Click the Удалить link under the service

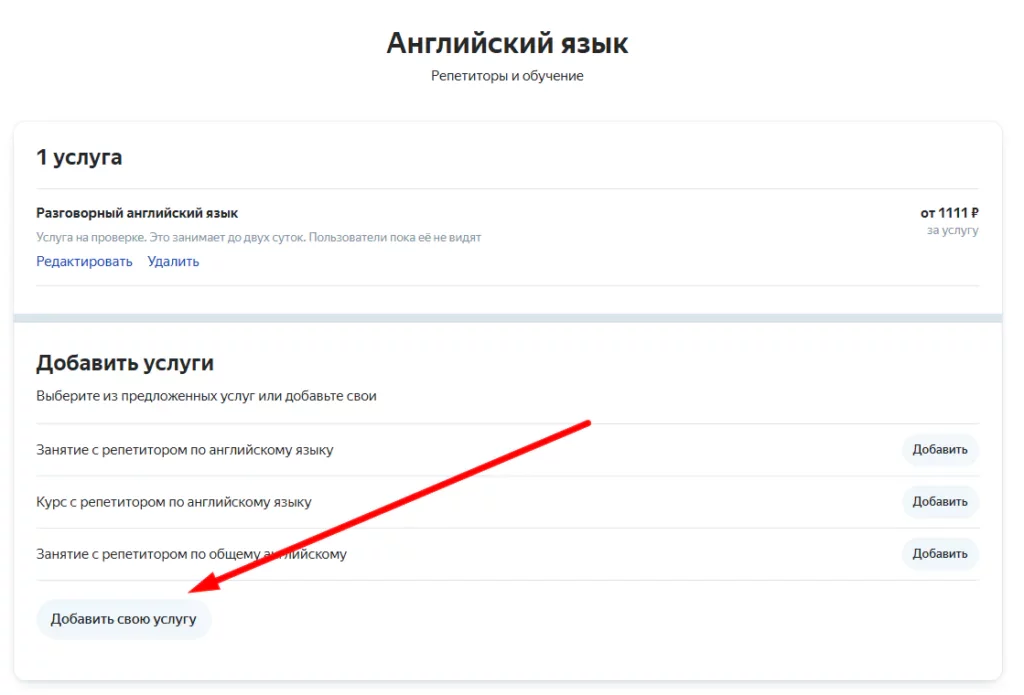173,261
